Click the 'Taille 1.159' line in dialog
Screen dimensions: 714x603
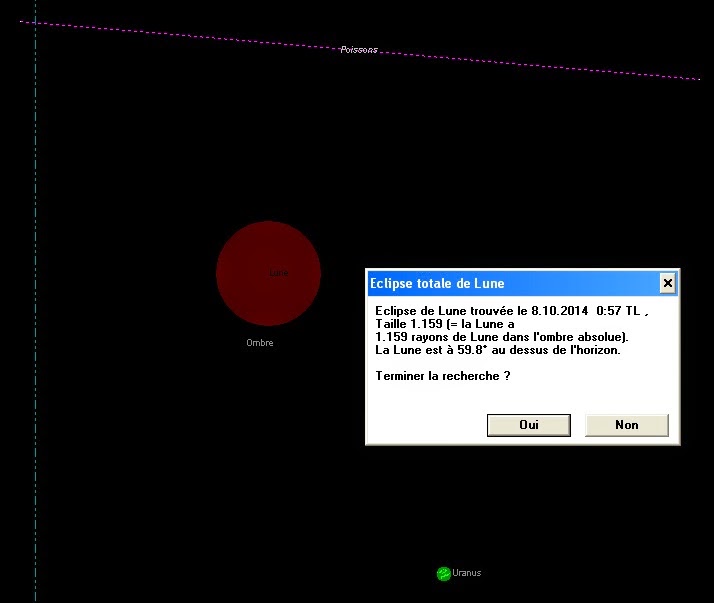(x=445, y=324)
